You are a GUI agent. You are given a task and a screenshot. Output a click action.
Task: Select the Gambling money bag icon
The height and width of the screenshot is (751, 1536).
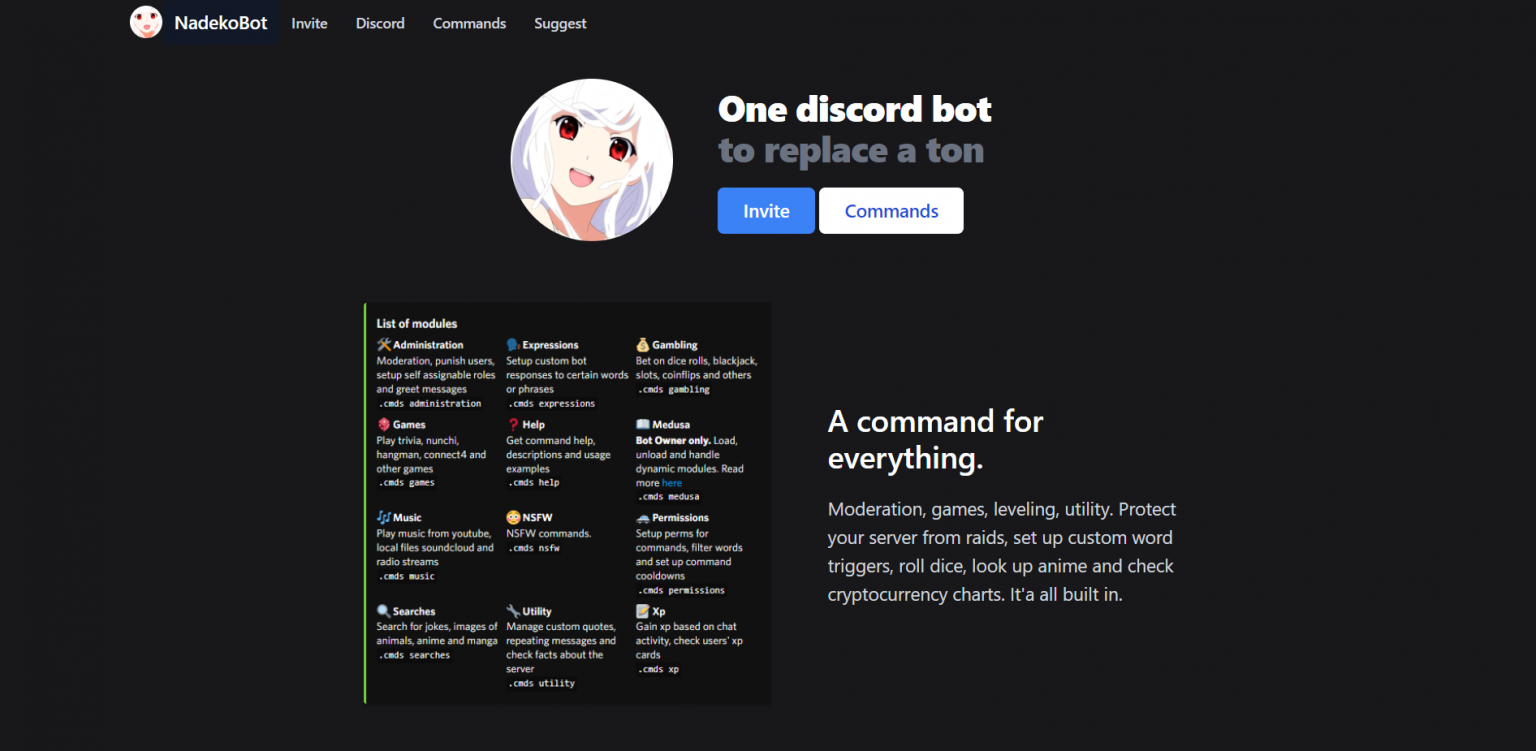[x=640, y=344]
